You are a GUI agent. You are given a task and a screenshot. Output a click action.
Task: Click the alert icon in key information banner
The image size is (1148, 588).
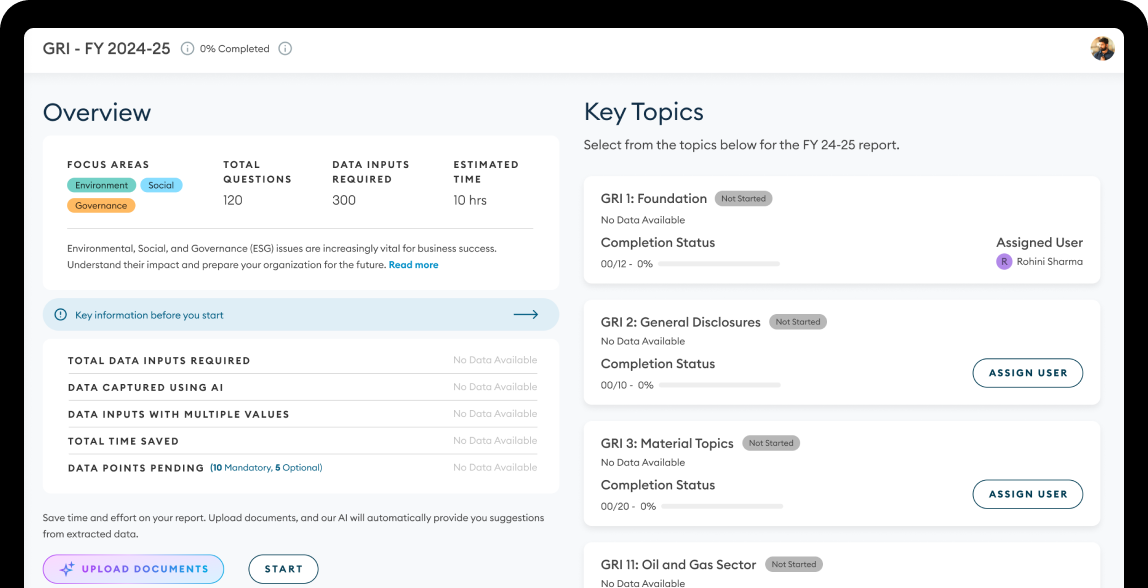61,315
